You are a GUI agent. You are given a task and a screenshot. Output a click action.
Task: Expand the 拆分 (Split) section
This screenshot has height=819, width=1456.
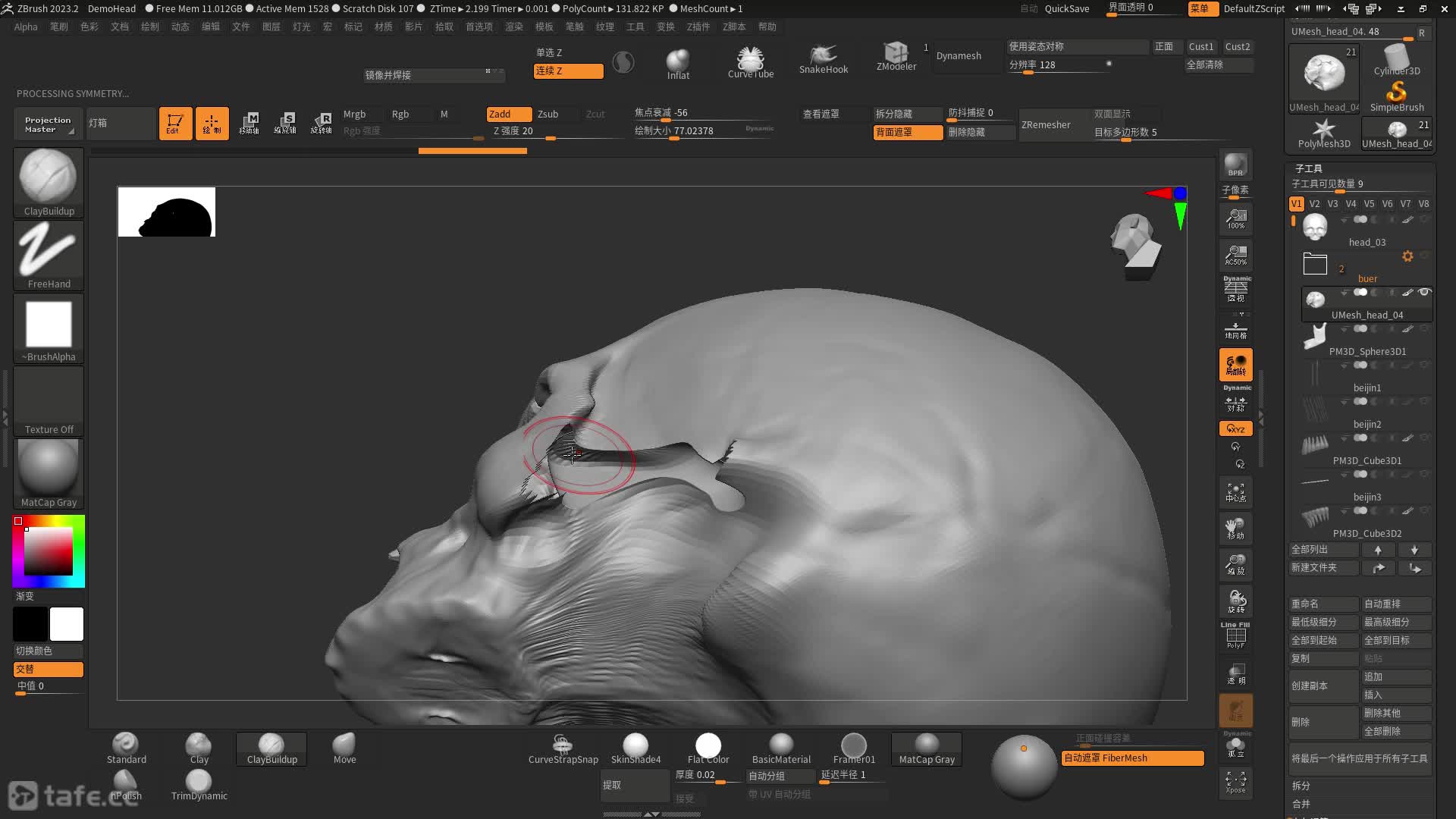(x=1301, y=786)
